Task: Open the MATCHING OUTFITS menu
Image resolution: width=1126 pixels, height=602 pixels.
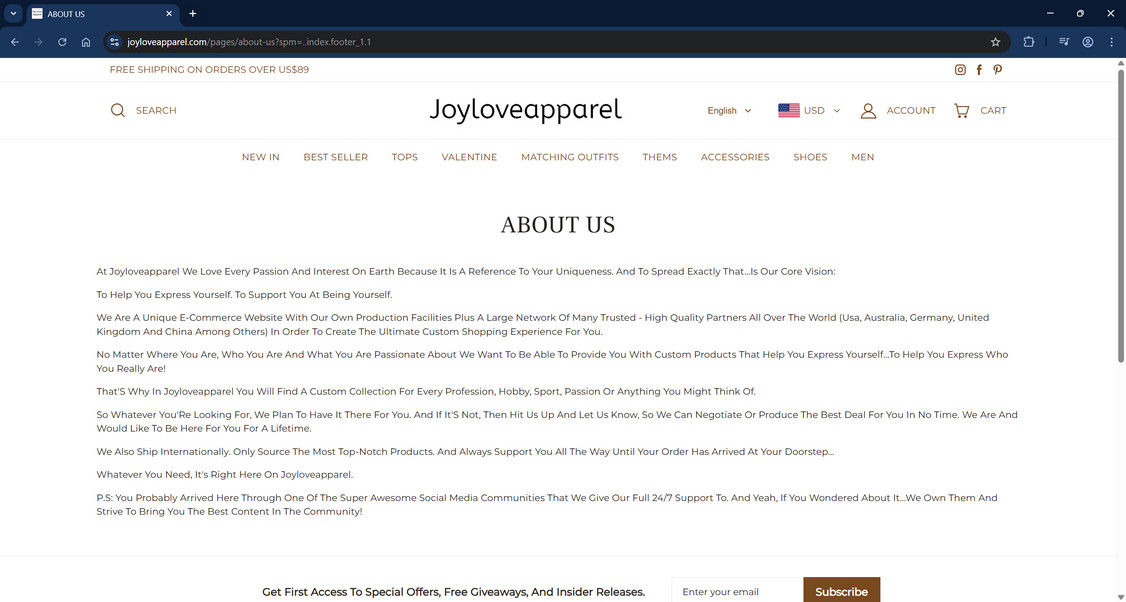Action: coord(569,157)
